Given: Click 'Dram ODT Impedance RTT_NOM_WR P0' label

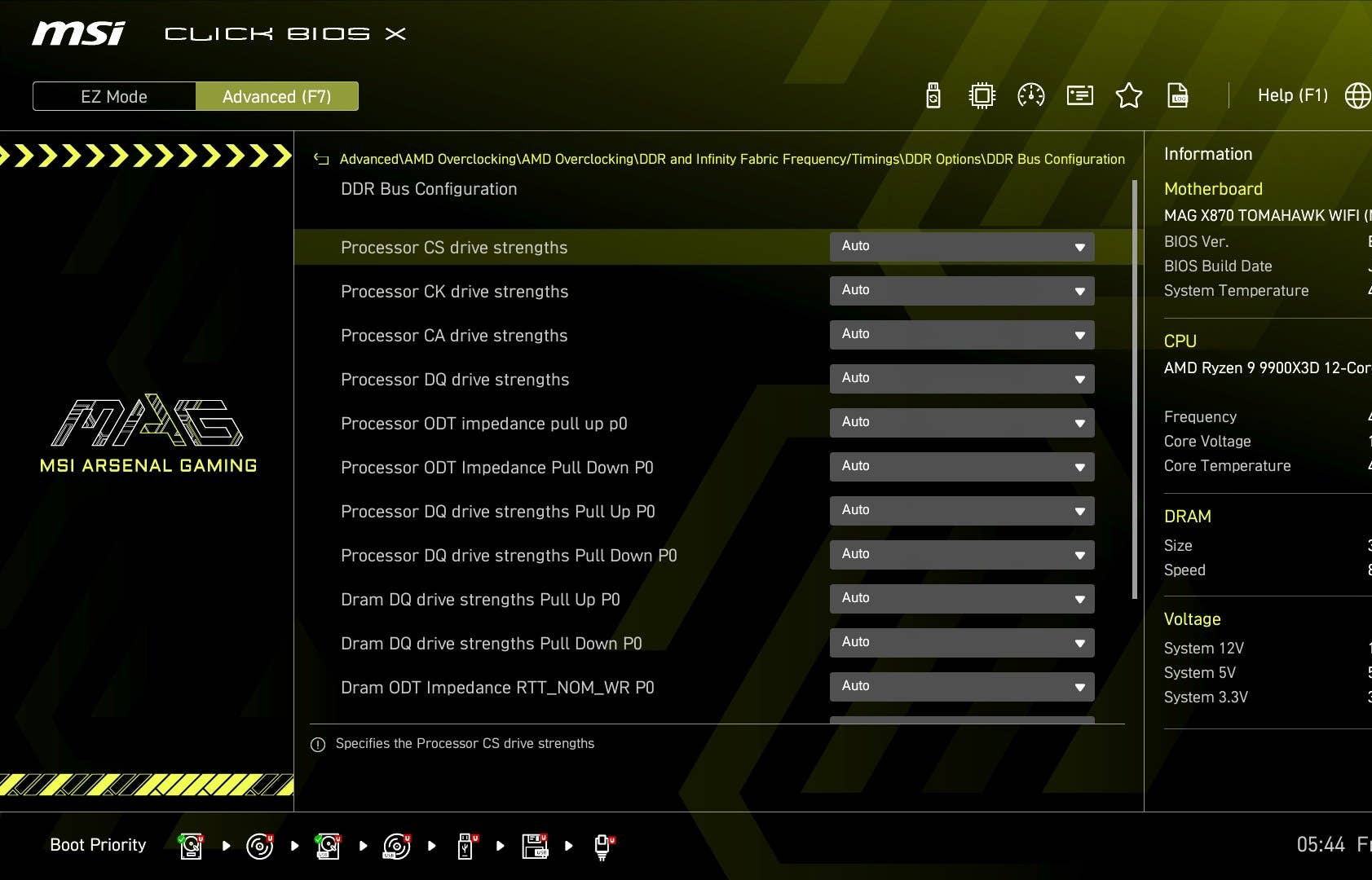Looking at the screenshot, I should pyautogui.click(x=497, y=688).
